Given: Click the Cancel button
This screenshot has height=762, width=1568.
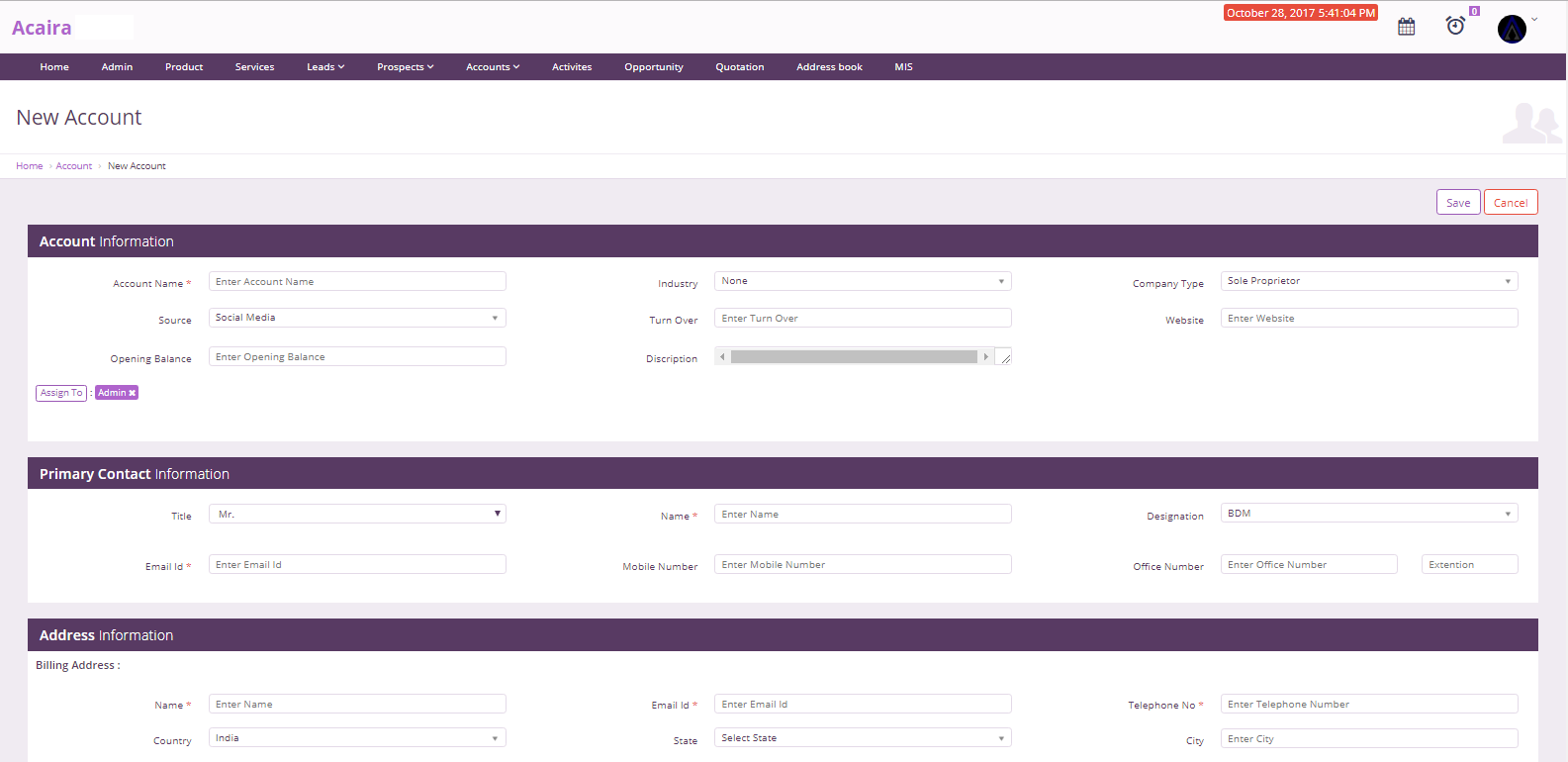Looking at the screenshot, I should point(1510,203).
